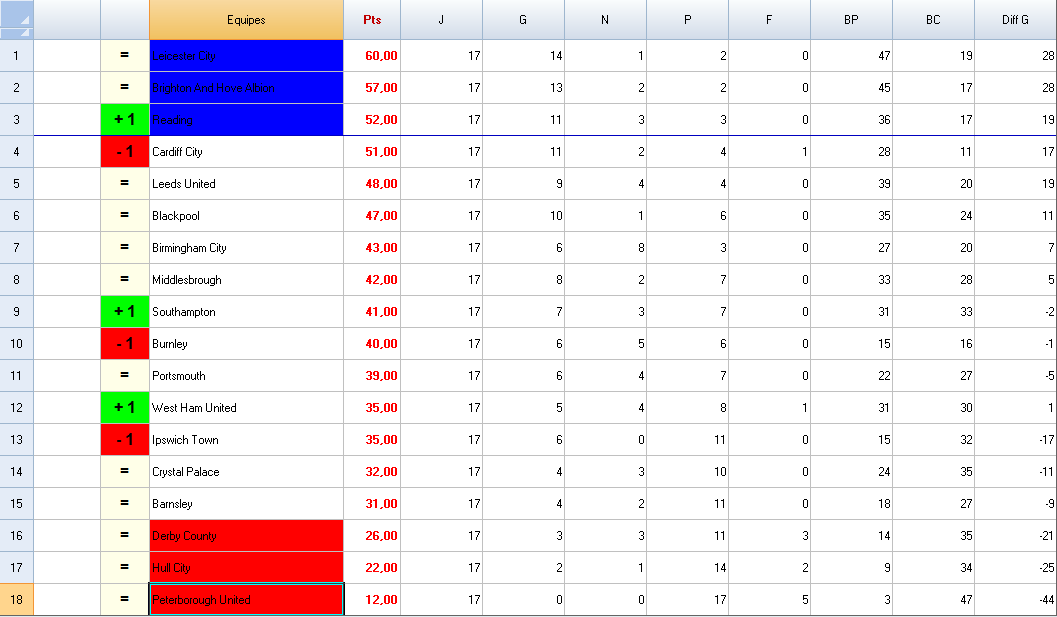Screen dimensions: 1057x617
Task: Select the Hull City team cell
Action: coord(246,568)
